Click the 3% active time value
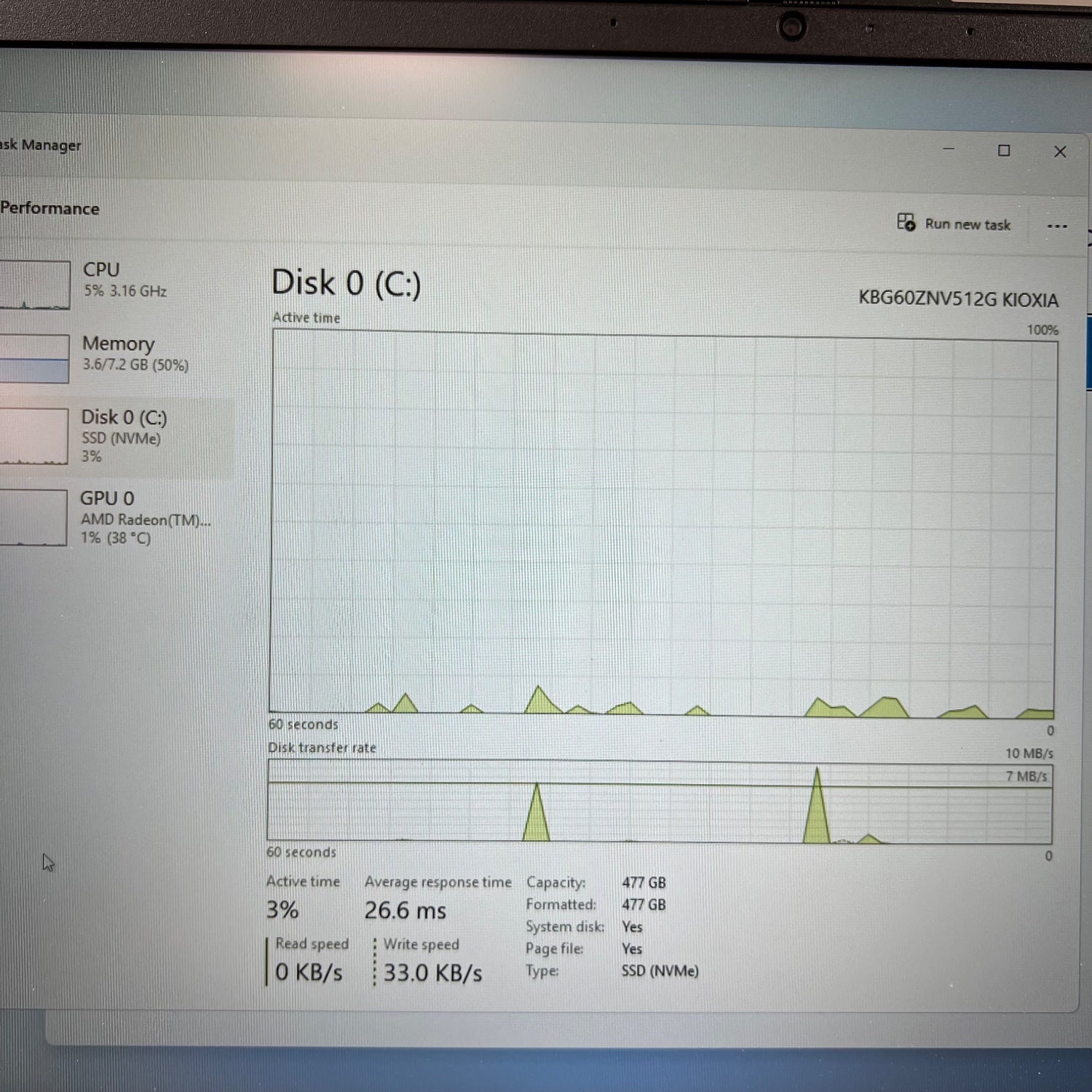The width and height of the screenshot is (1092, 1092). [282, 910]
